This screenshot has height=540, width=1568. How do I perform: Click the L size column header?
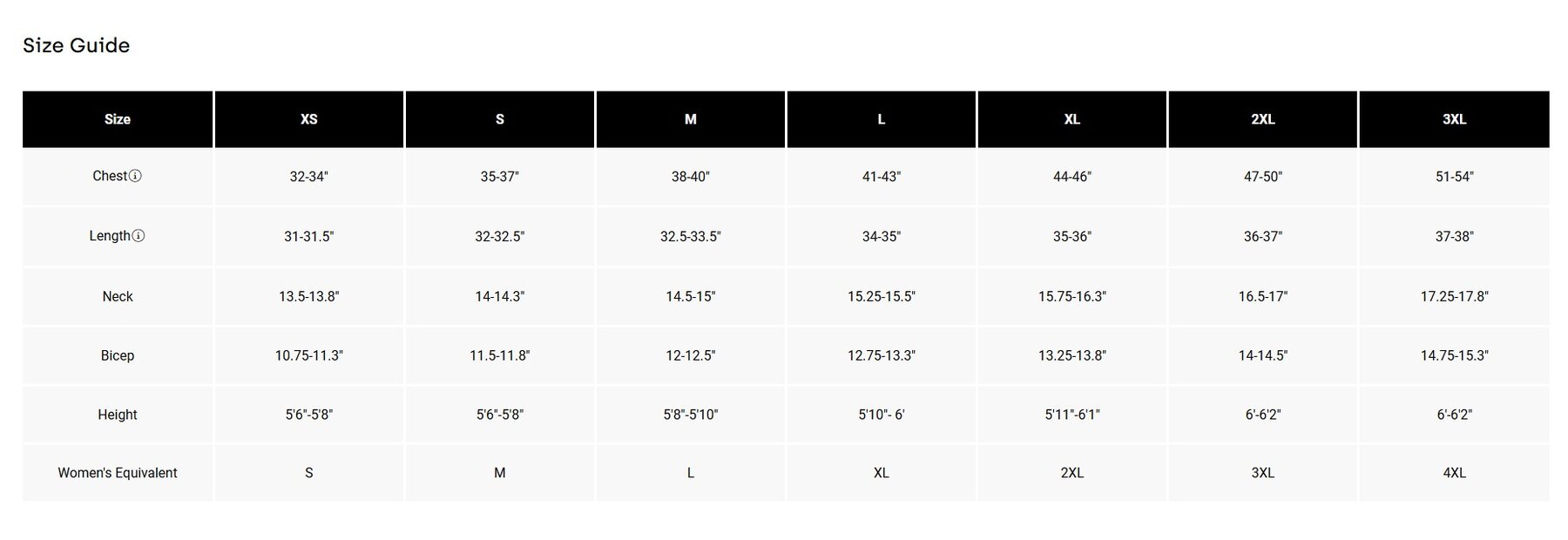tap(882, 119)
